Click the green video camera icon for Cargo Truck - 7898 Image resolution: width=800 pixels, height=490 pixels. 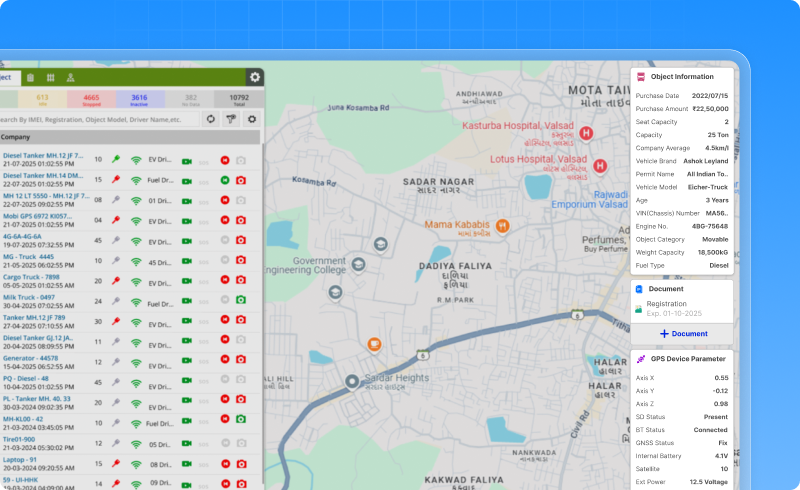[186, 282]
